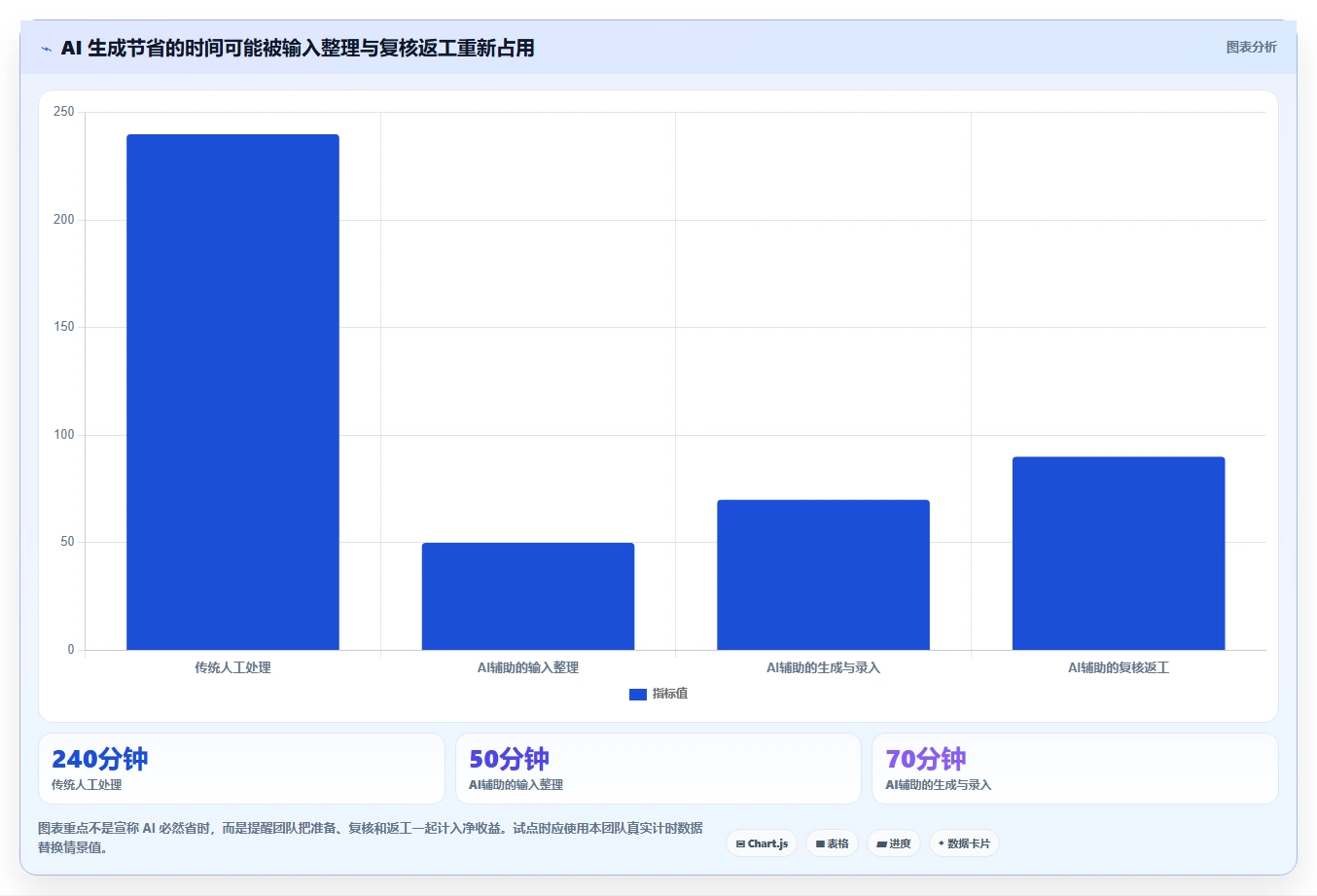Open the 240分钟 data card
1317x896 pixels.
click(x=241, y=769)
